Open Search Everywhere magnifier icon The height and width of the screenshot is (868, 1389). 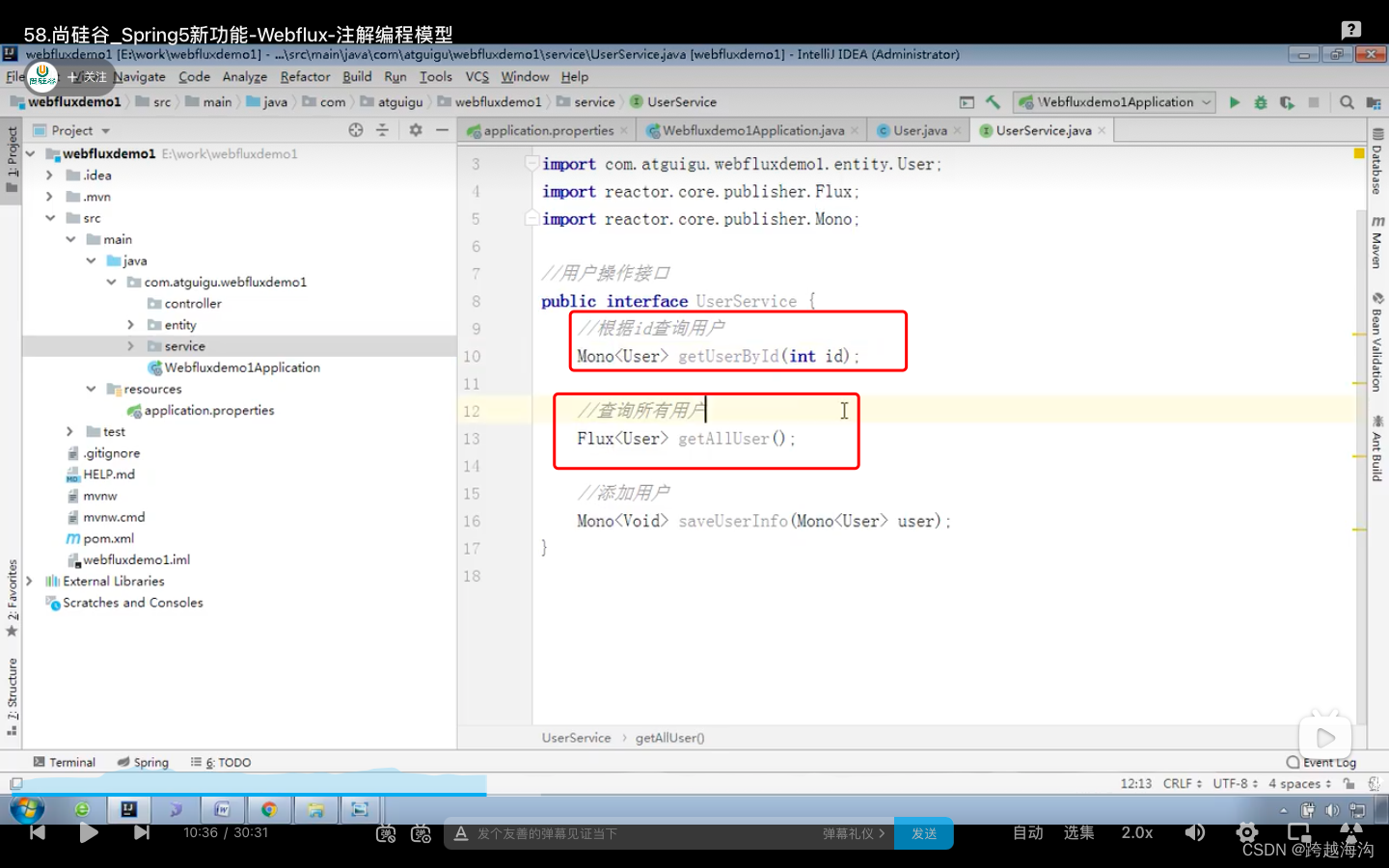tap(1347, 102)
